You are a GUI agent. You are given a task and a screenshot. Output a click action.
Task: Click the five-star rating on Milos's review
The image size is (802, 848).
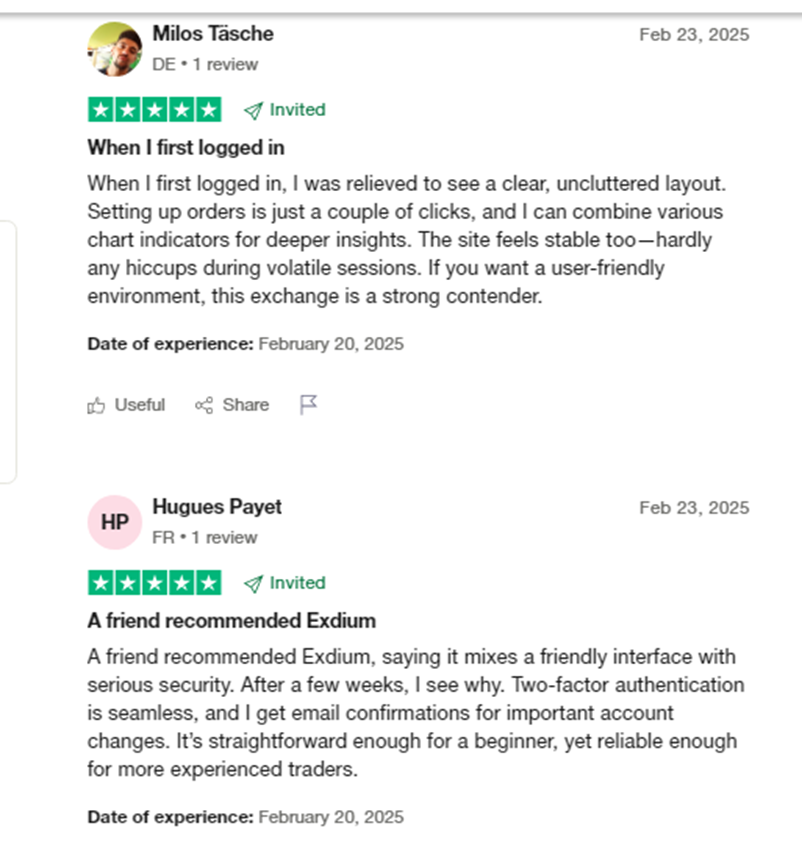[155, 110]
